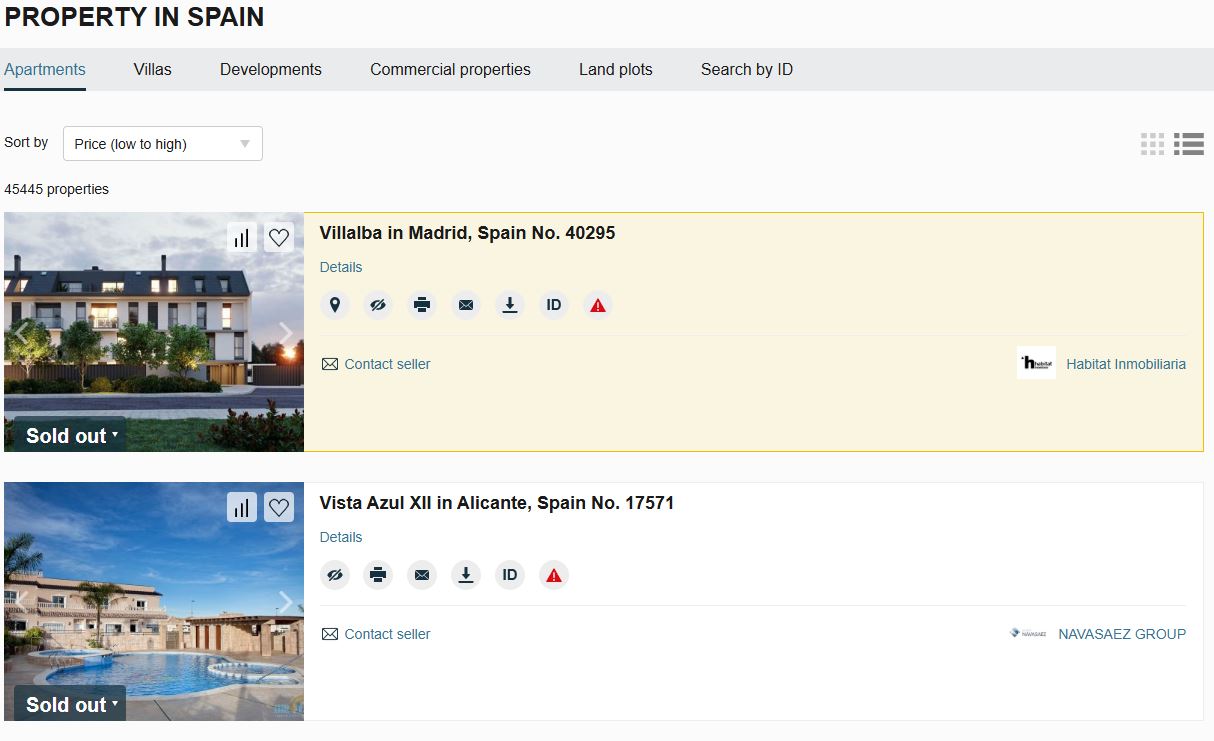
Task: Download the Villalba listing PDF
Action: point(510,305)
